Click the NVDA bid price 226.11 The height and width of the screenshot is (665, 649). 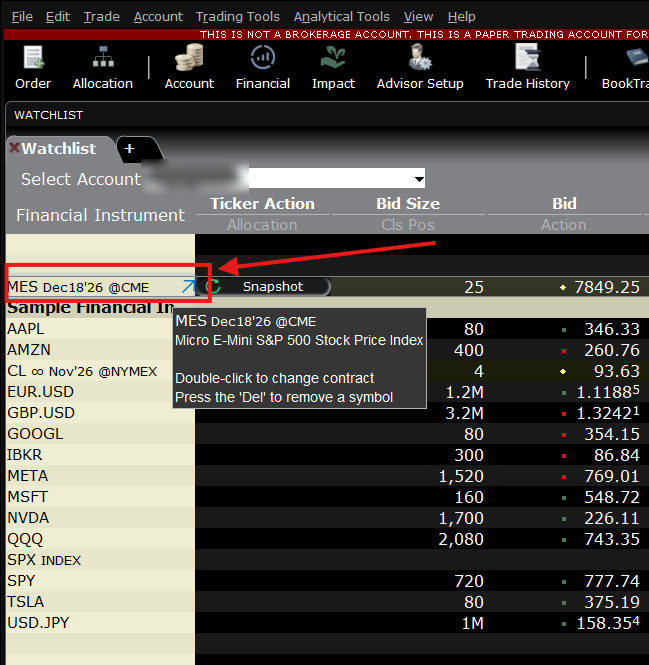(612, 518)
